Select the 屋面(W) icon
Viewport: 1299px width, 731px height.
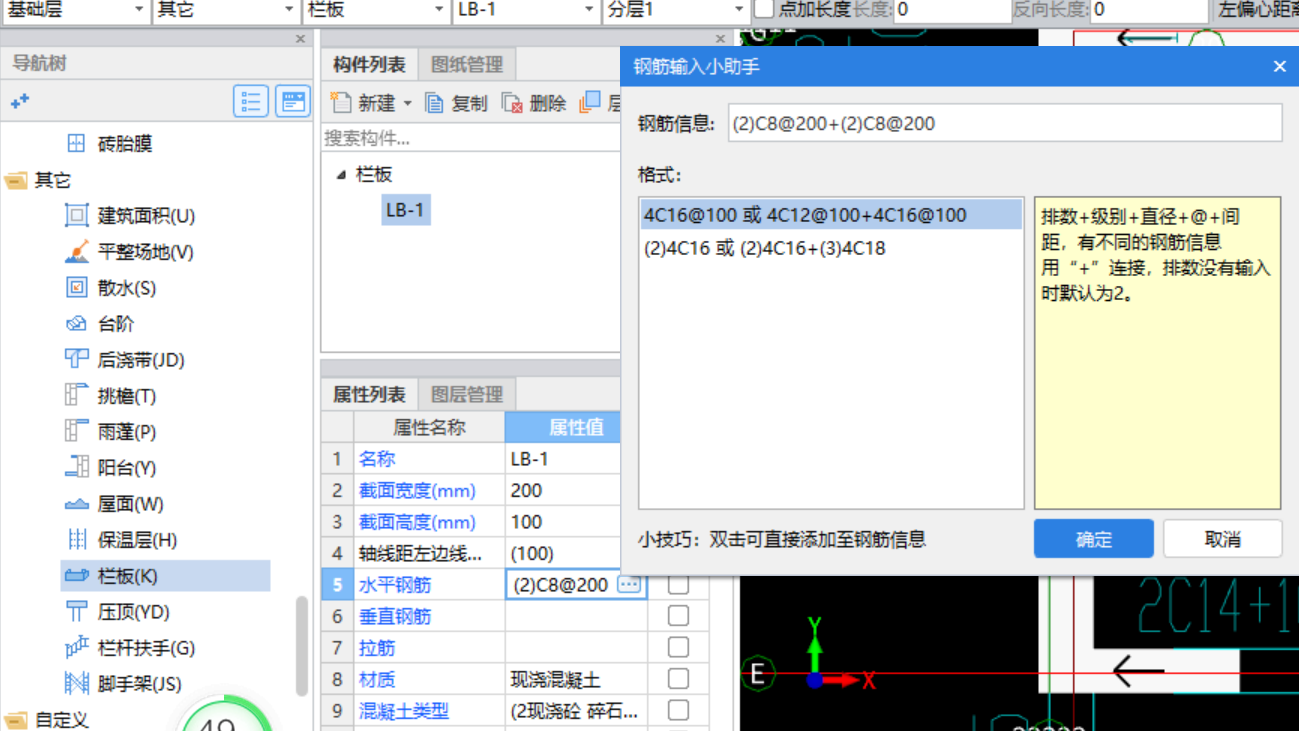tap(76, 504)
